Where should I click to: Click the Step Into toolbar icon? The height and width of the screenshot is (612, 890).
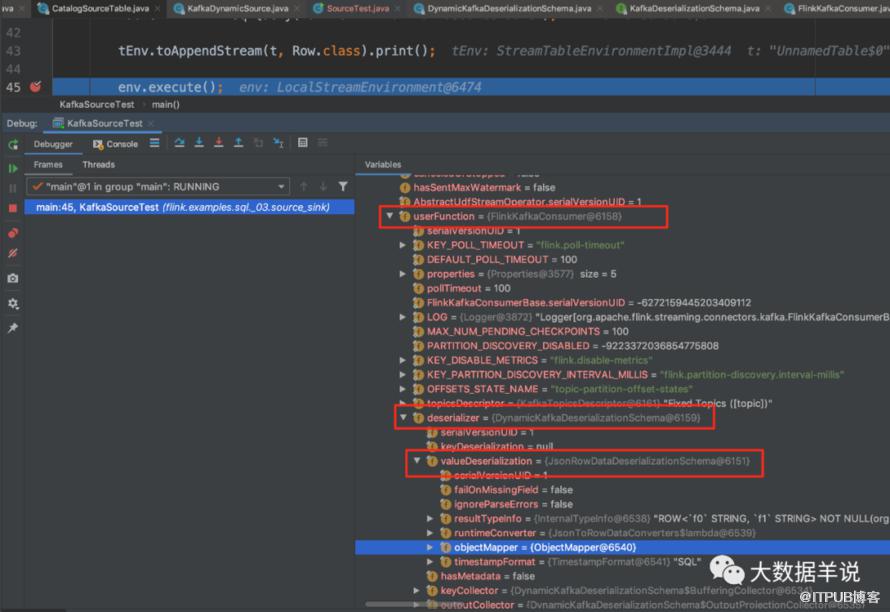point(199,142)
